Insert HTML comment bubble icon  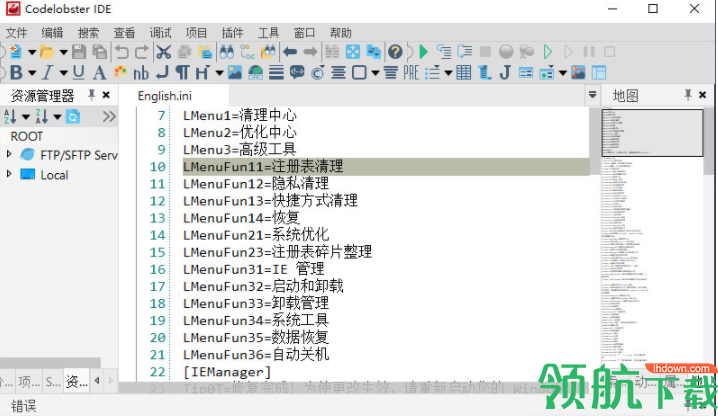[297, 72]
